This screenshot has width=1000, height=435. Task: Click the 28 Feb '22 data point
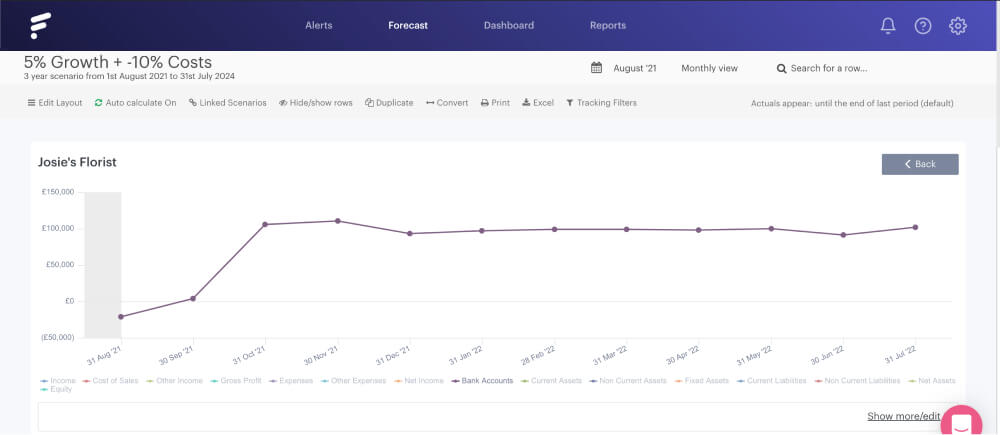coord(554,229)
